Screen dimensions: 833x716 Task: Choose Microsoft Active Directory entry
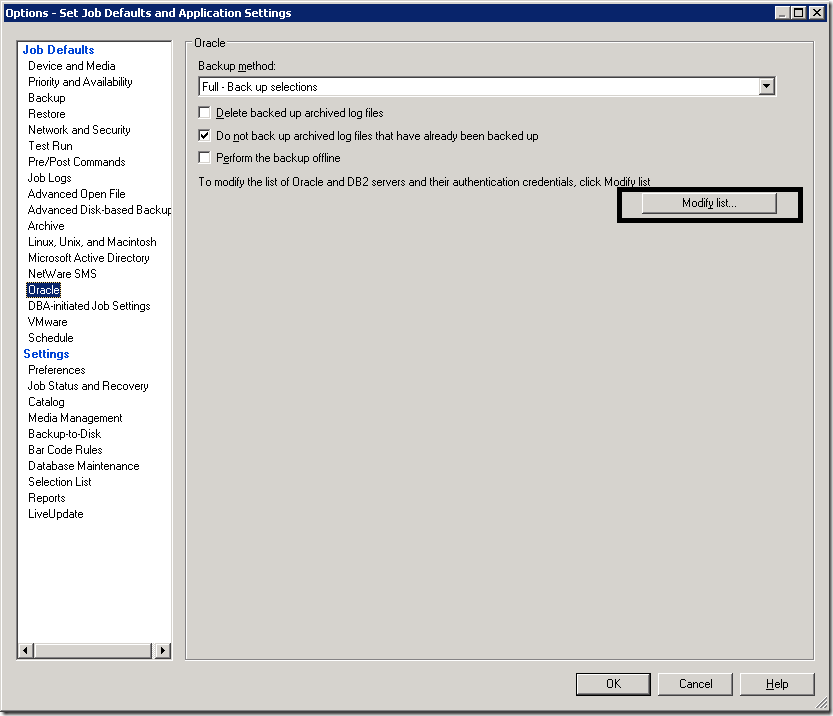coord(88,258)
